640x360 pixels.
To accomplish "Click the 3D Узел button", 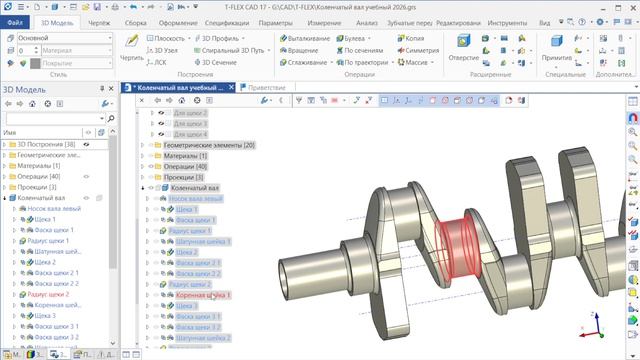I will pyautogui.click(x=162, y=50).
